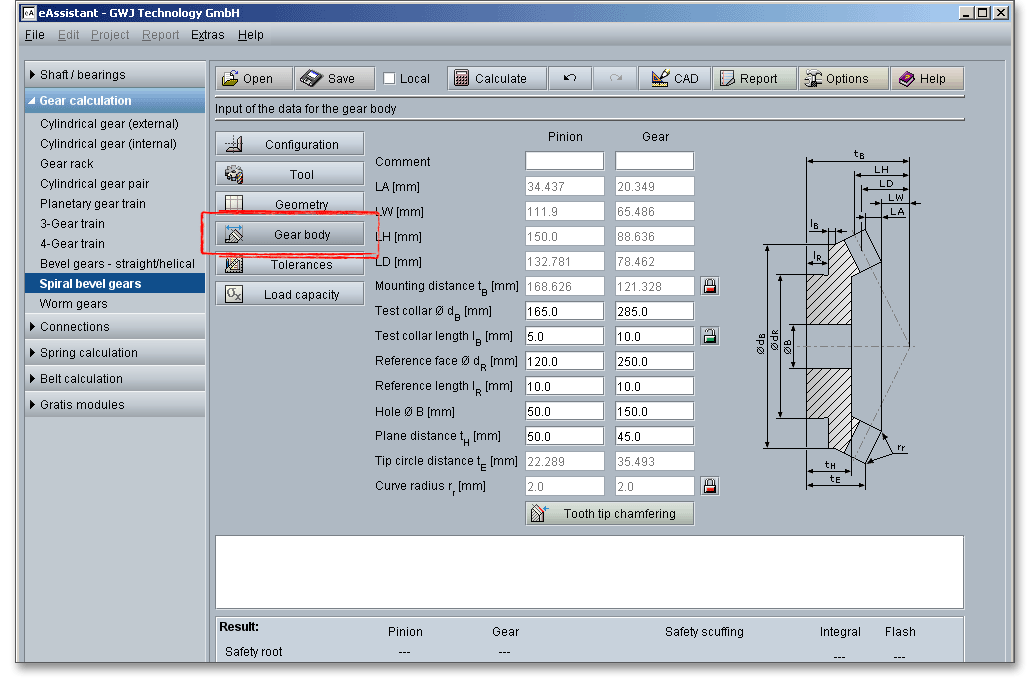1030x678 pixels.
Task: Open the Report toolbar button
Action: [753, 79]
